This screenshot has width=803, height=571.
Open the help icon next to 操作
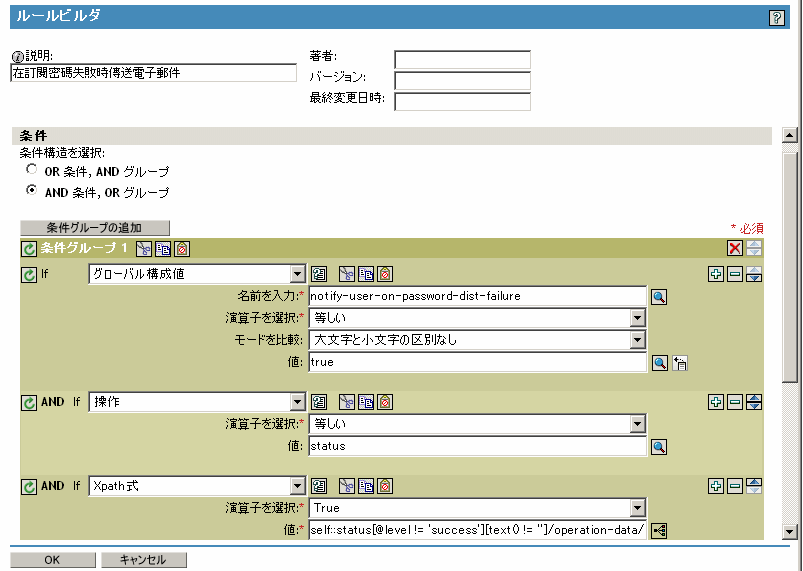pyautogui.click(x=319, y=402)
